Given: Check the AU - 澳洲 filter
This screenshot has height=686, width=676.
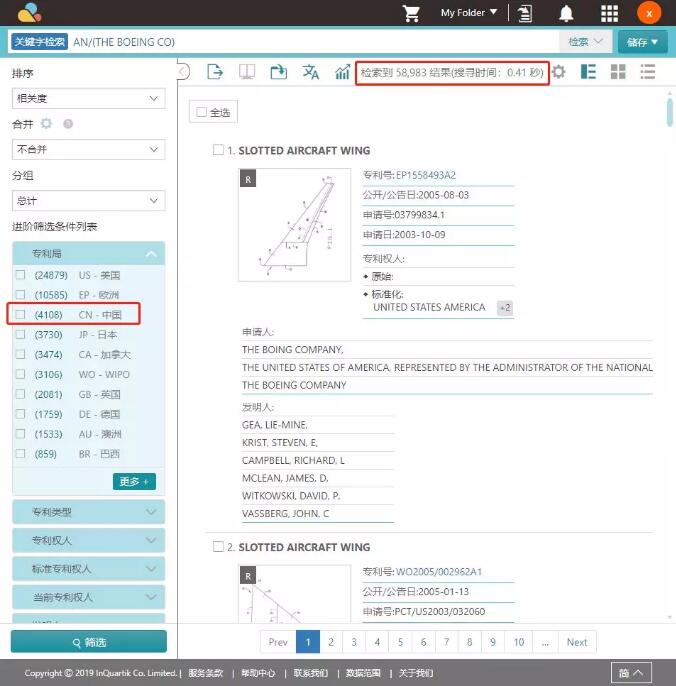Looking at the screenshot, I should coord(20,434).
